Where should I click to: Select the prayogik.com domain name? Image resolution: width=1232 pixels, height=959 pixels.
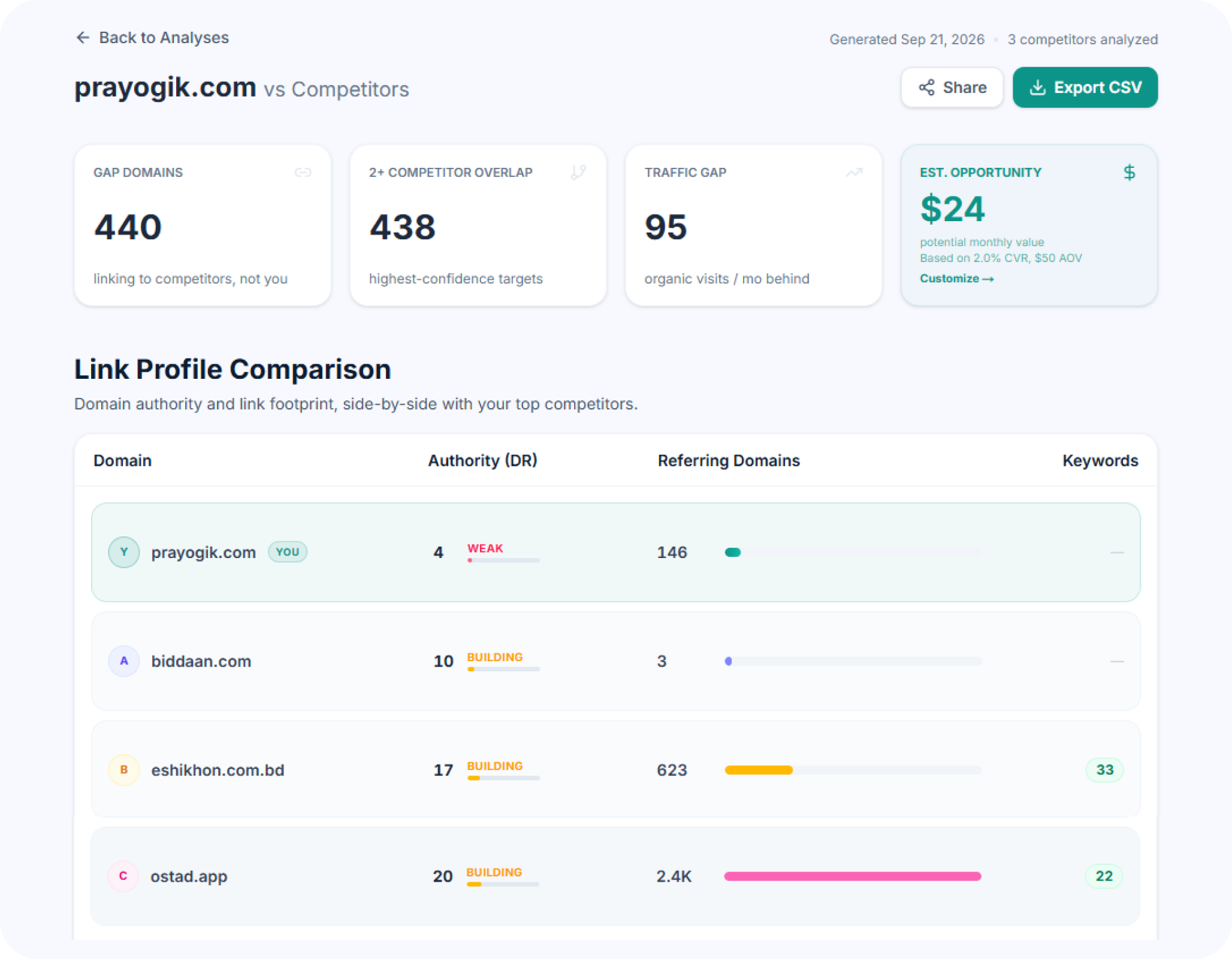coord(204,553)
